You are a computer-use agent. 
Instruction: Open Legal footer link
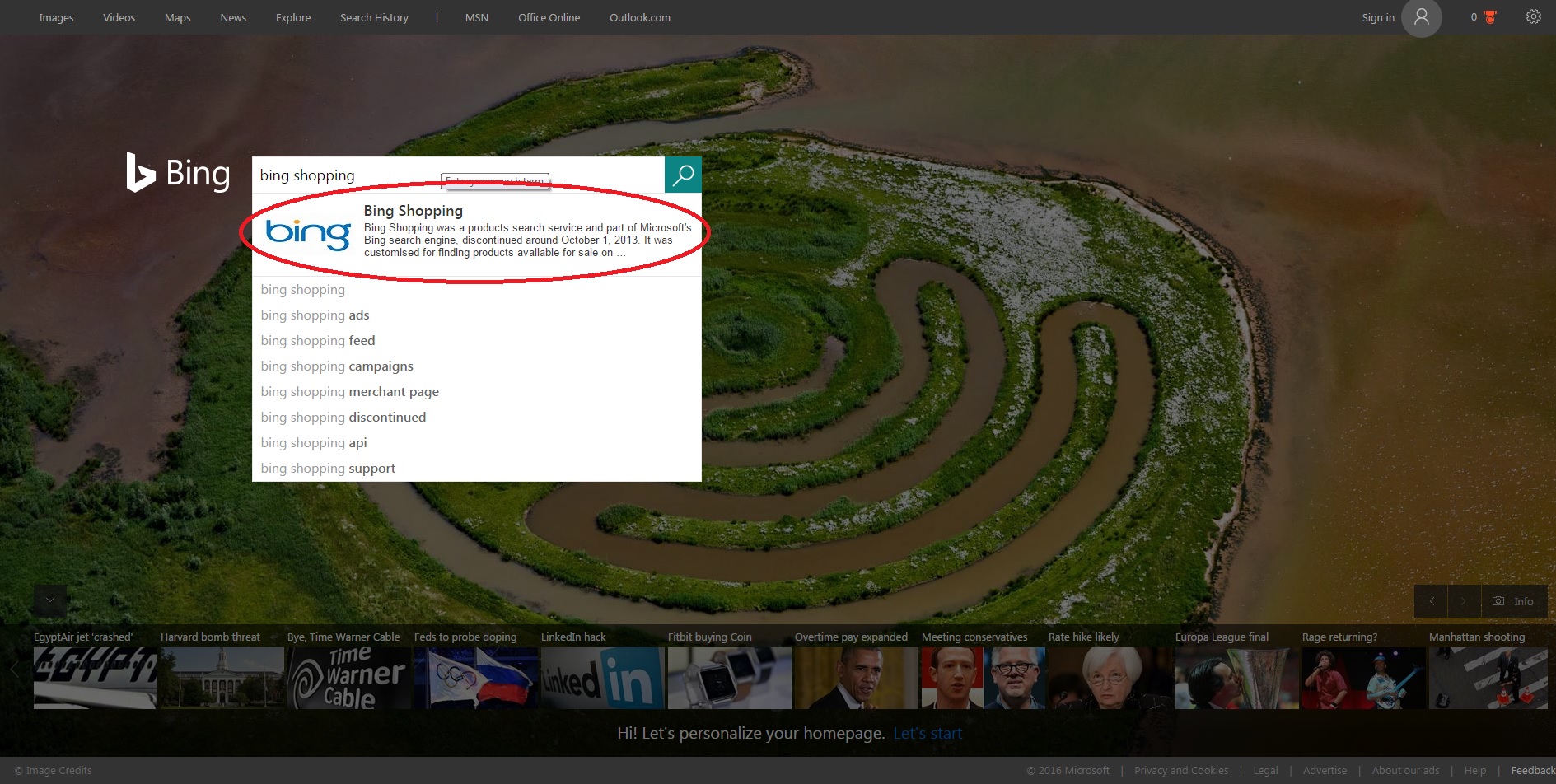(x=1265, y=771)
